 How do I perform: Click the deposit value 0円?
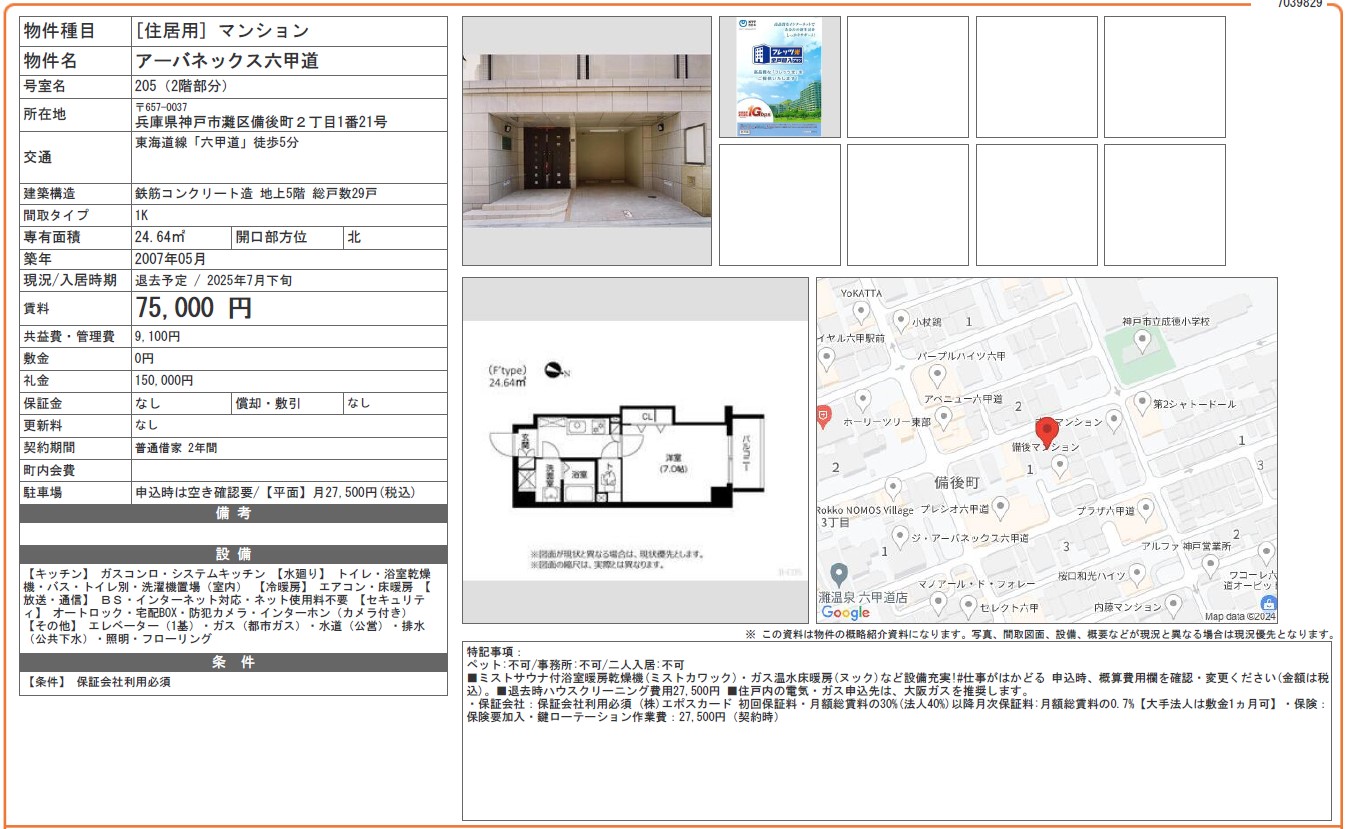pyautogui.click(x=145, y=359)
